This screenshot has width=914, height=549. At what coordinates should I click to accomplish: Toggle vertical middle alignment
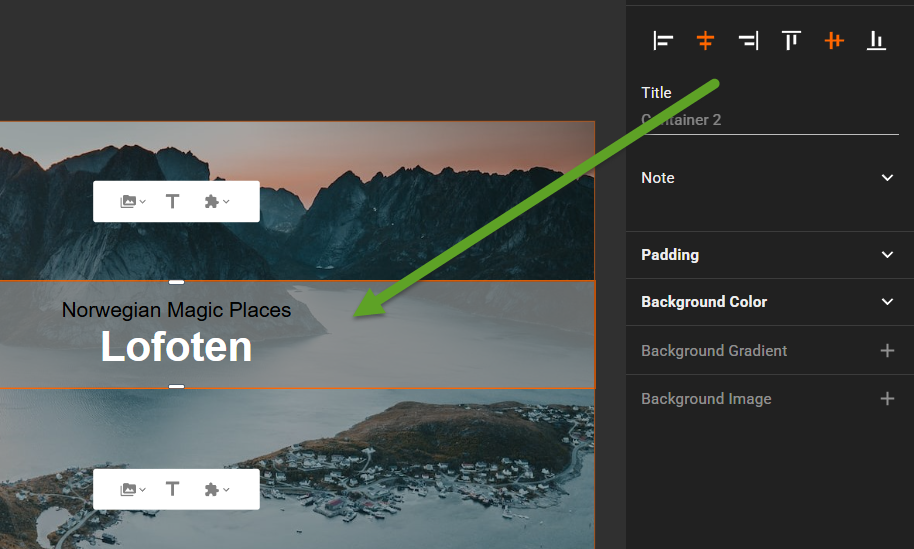click(834, 40)
